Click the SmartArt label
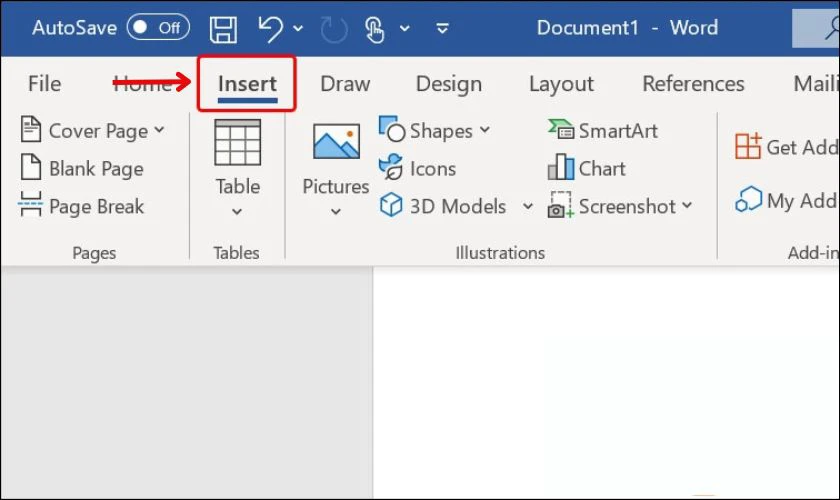The width and height of the screenshot is (840, 500). (618, 131)
